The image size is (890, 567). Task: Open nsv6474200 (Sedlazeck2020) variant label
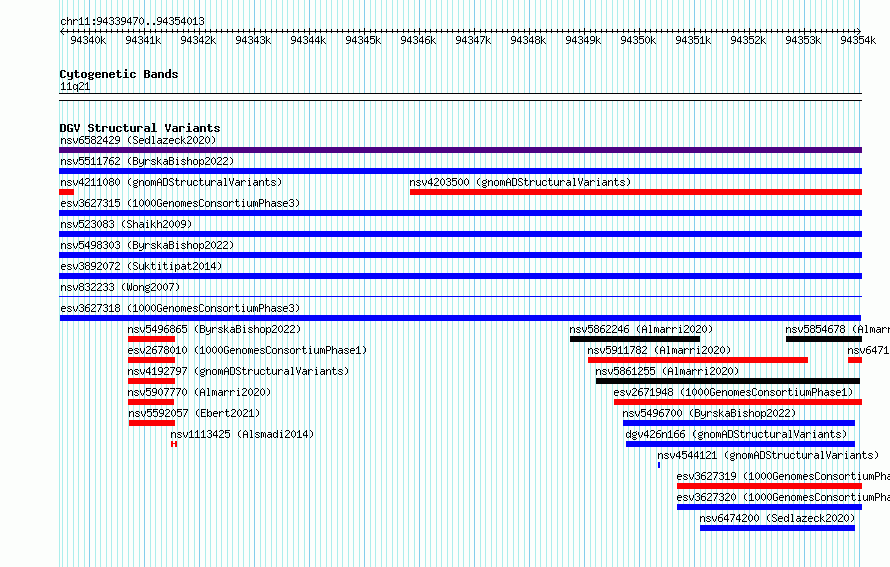[x=777, y=518]
